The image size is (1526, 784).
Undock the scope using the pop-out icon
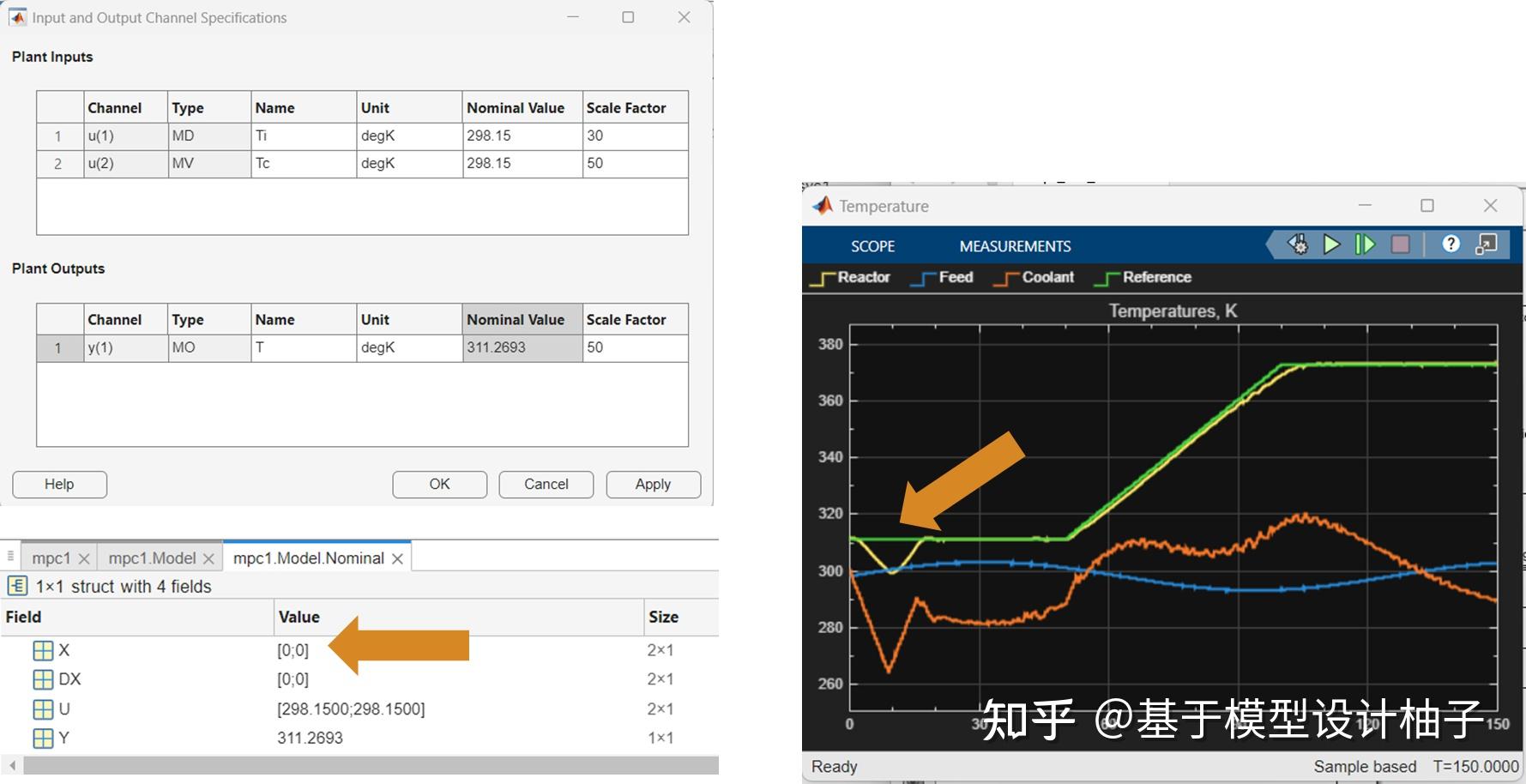(x=1485, y=244)
